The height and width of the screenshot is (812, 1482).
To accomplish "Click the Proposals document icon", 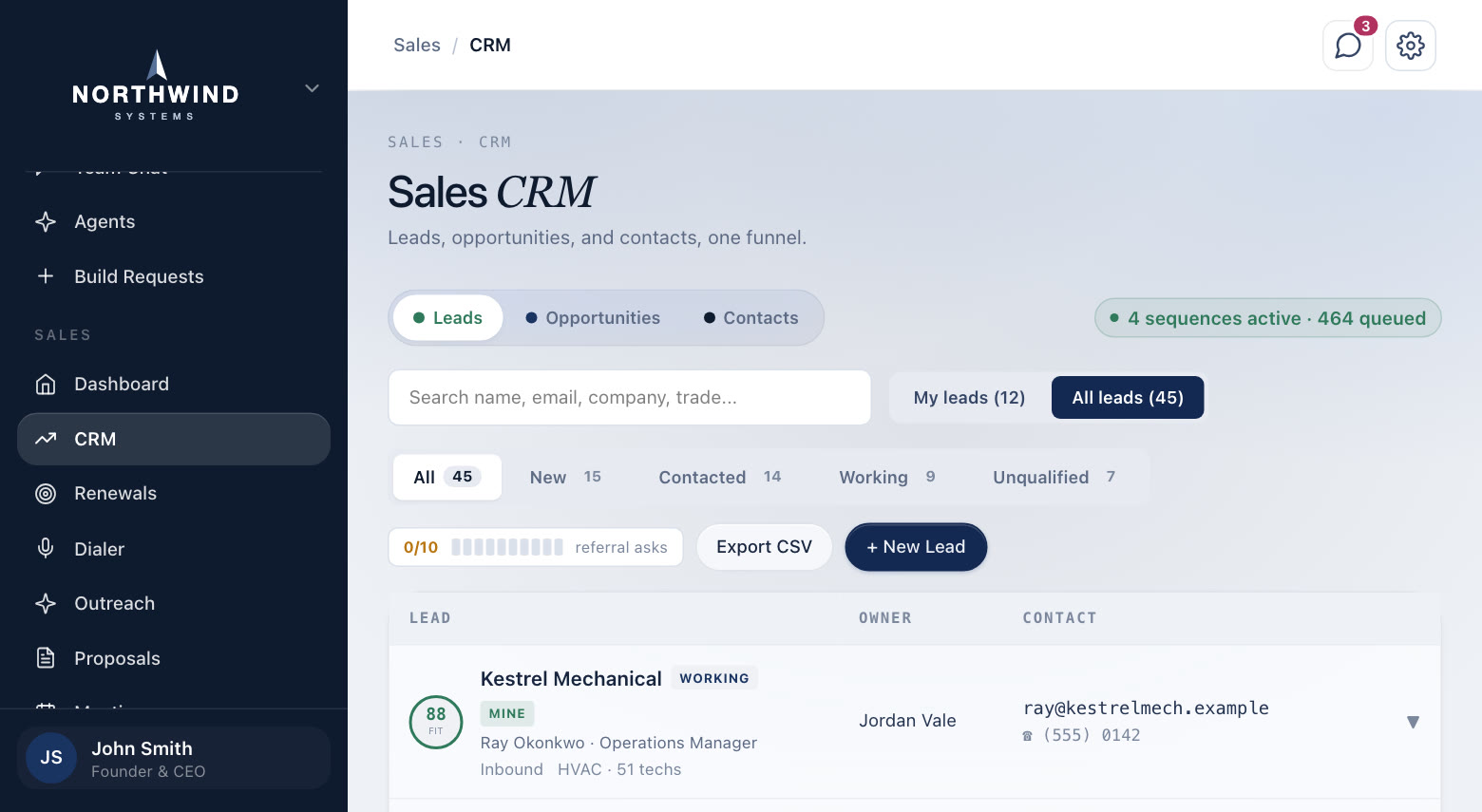I will click(x=46, y=658).
